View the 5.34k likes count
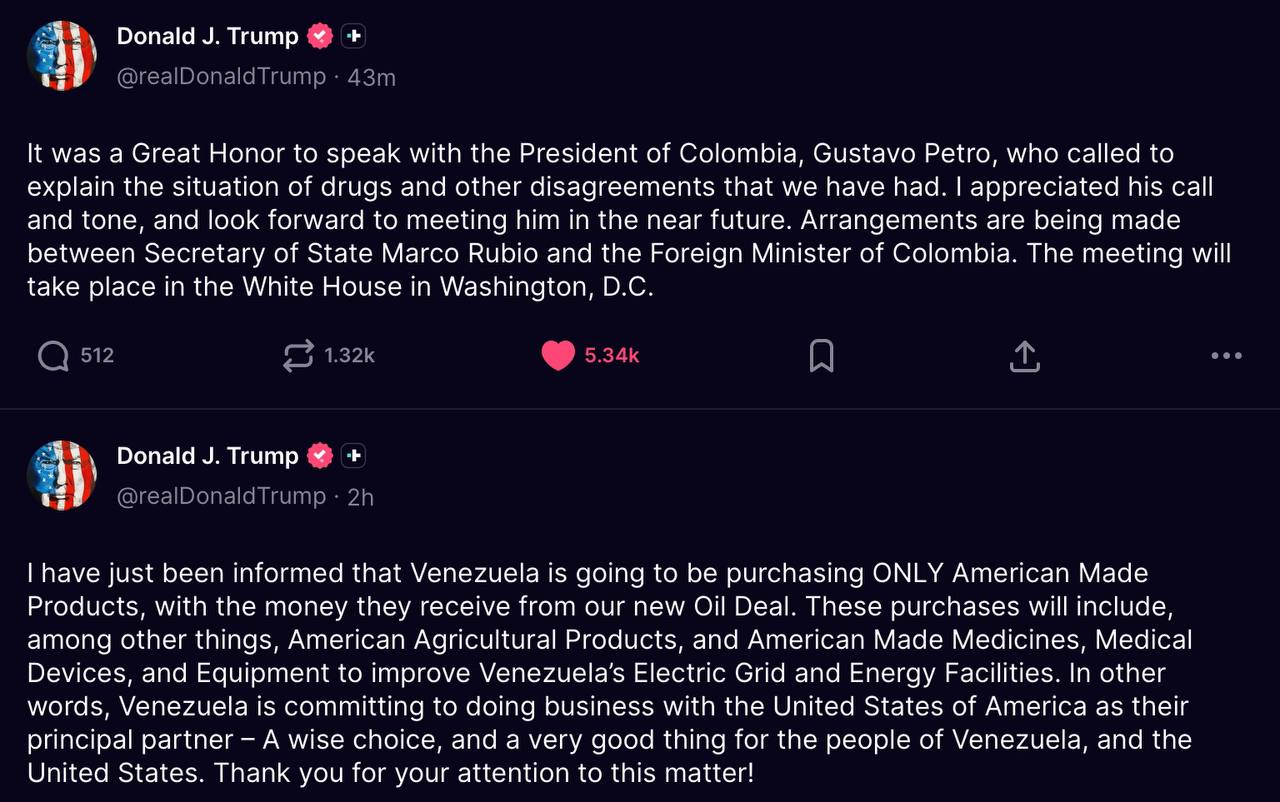Image resolution: width=1280 pixels, height=802 pixels. click(612, 355)
